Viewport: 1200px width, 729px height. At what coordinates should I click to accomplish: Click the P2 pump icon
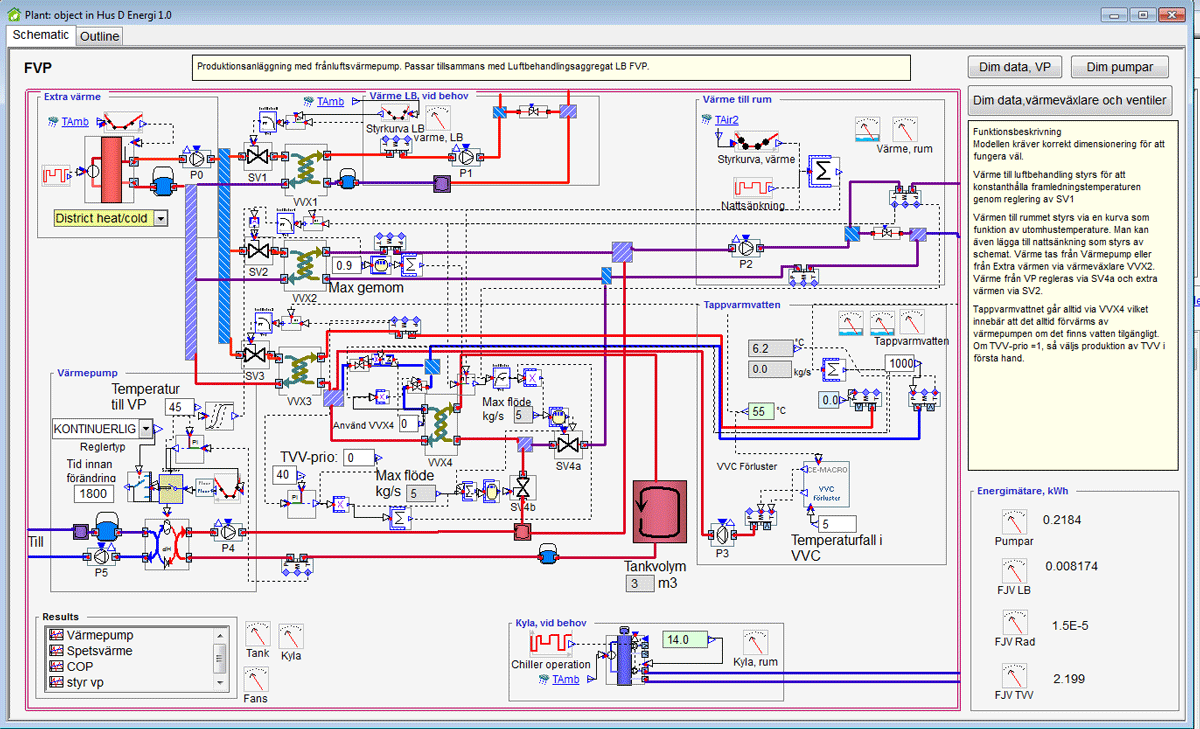(745, 247)
